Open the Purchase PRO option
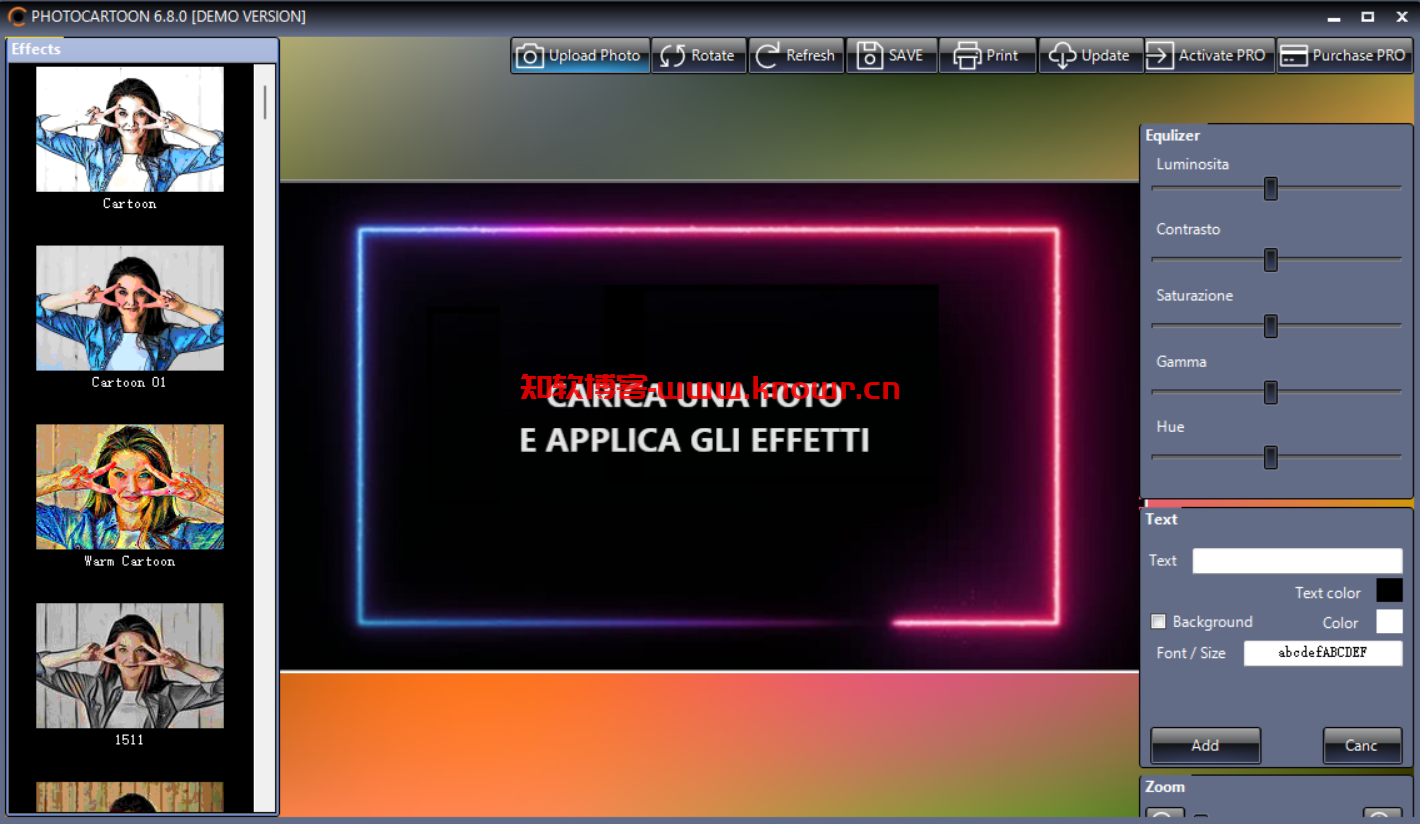Screen dimensions: 1420x824 coord(1344,56)
